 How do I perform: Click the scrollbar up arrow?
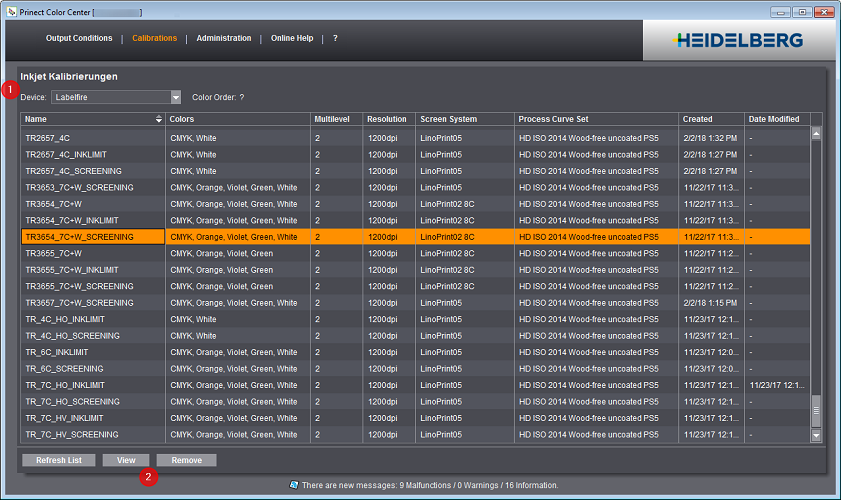tap(816, 134)
